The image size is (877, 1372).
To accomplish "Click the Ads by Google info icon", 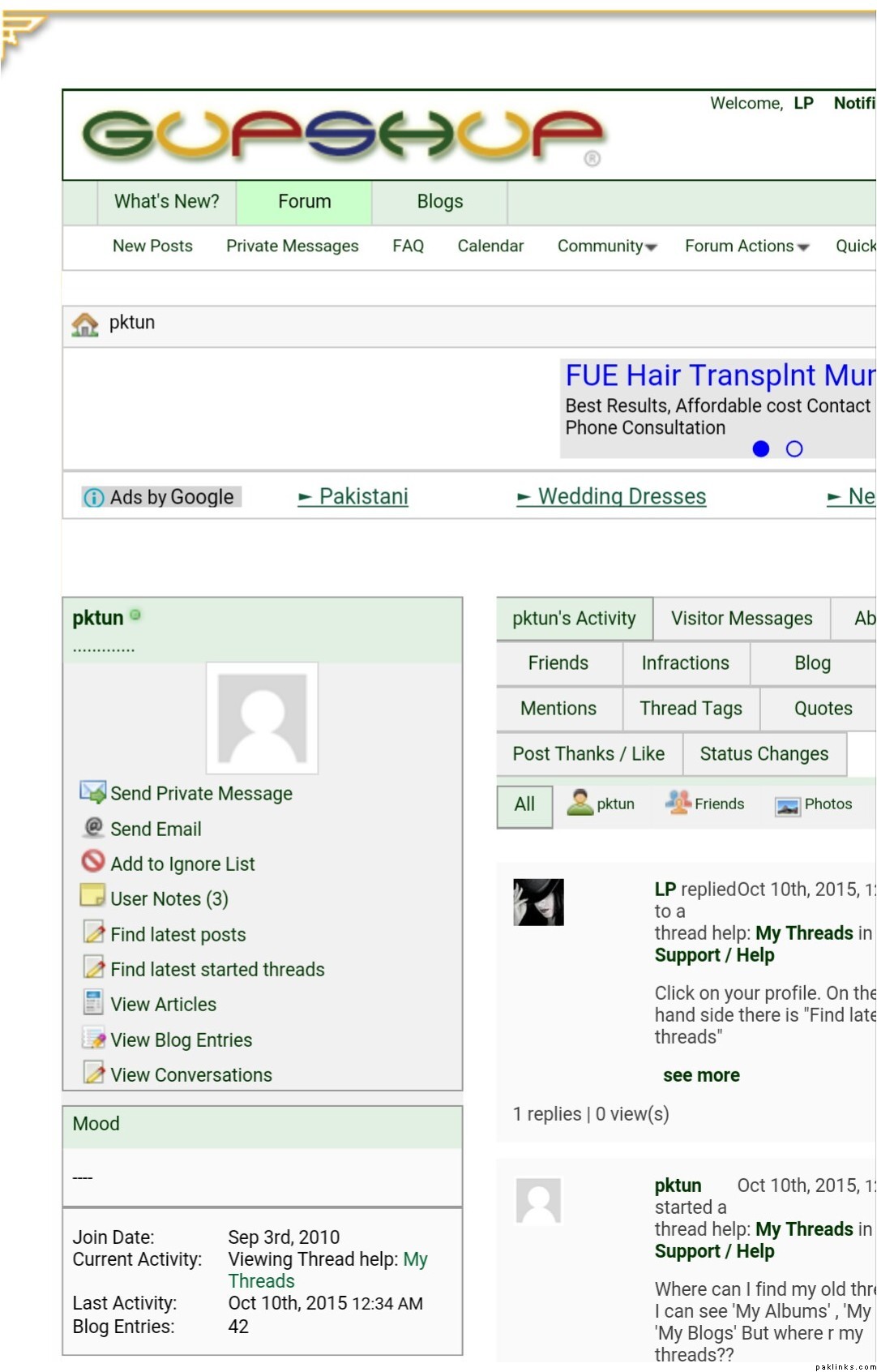I will click(94, 497).
